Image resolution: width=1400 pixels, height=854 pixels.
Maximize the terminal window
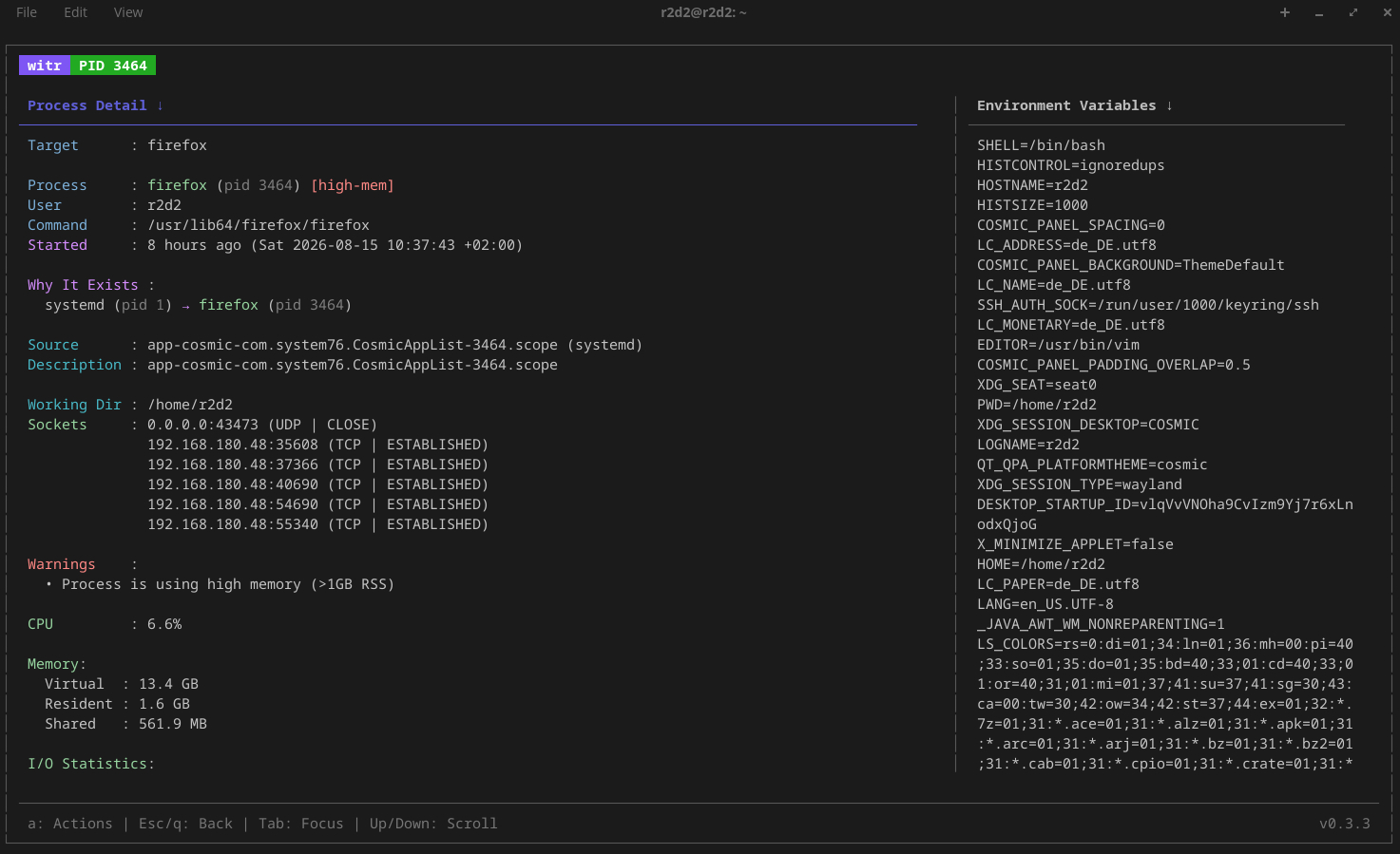point(1353,12)
